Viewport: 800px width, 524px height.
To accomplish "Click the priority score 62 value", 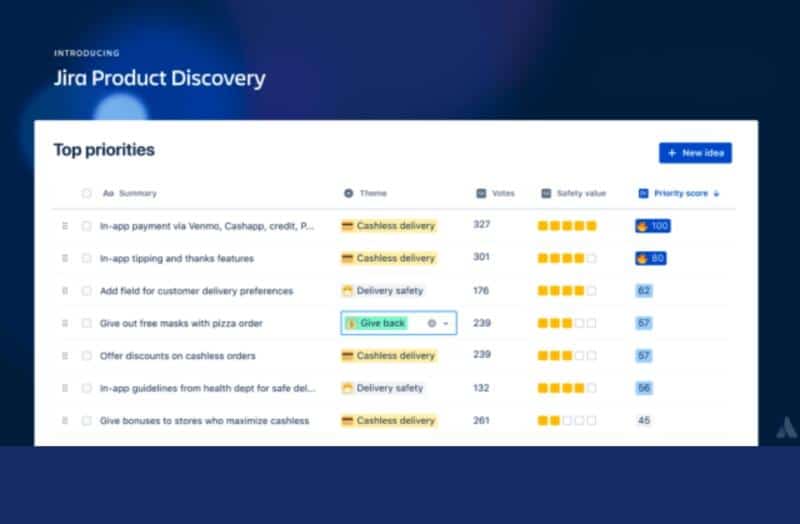I will point(644,291).
